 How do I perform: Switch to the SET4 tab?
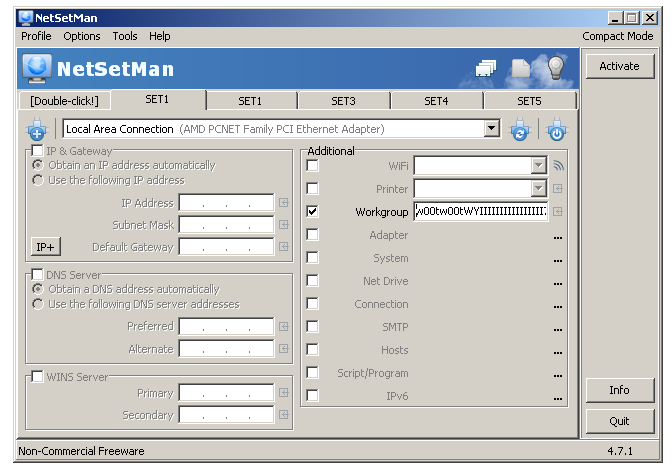436,101
